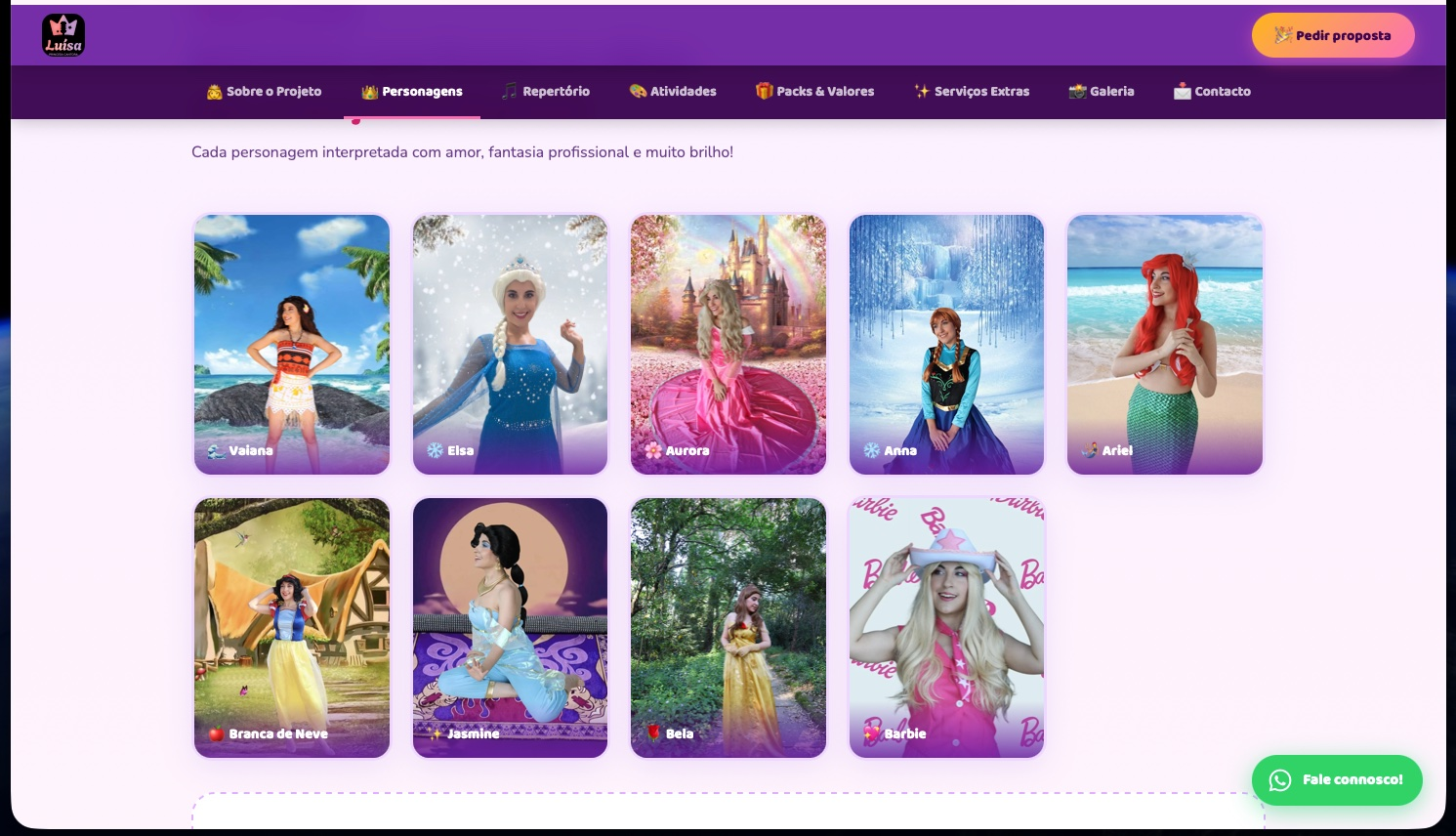This screenshot has height=836, width=1456.
Task: Click the camera icon beside Galeria
Action: [x=1078, y=92]
